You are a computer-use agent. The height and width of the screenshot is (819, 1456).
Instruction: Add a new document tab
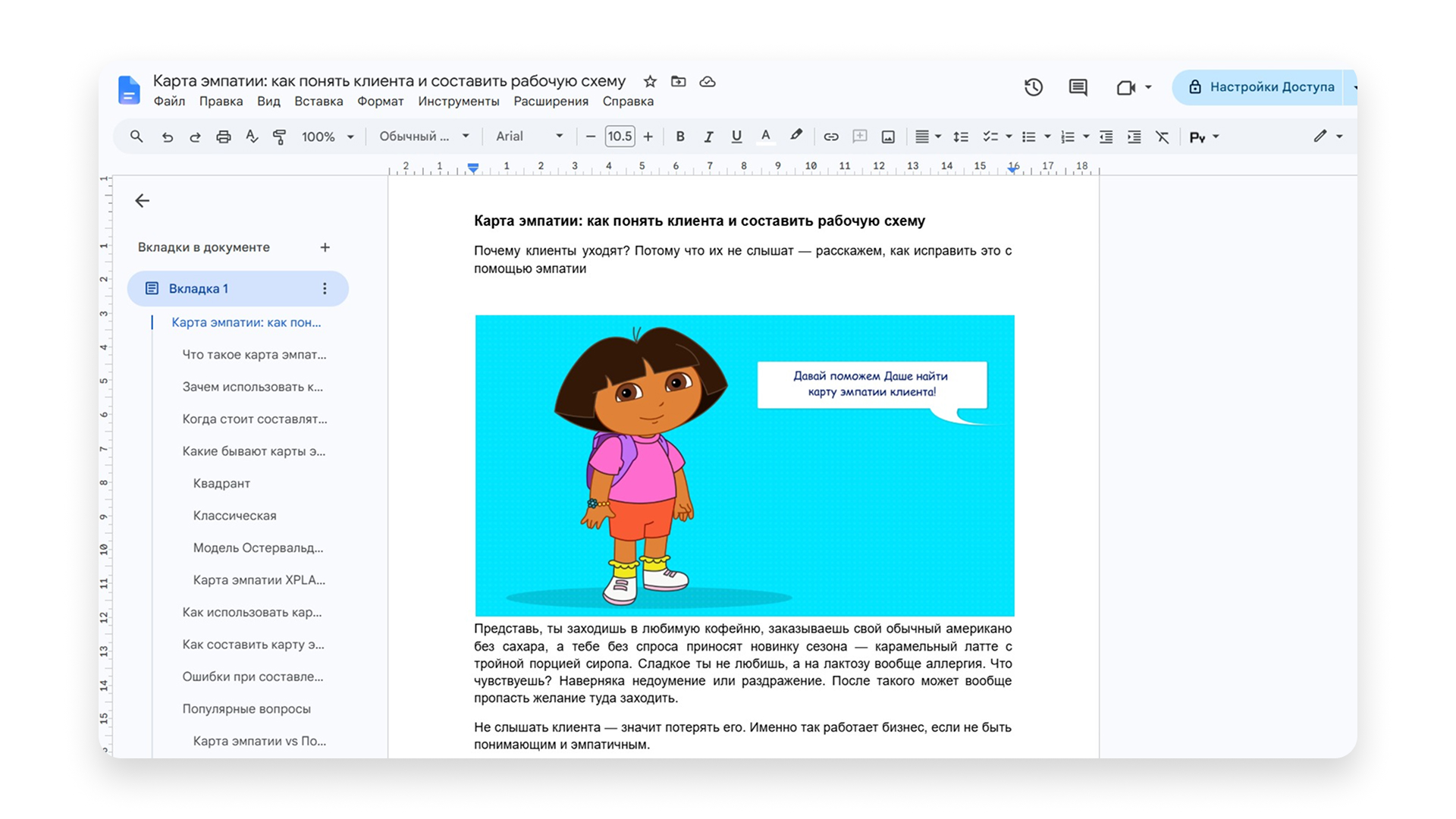point(325,247)
